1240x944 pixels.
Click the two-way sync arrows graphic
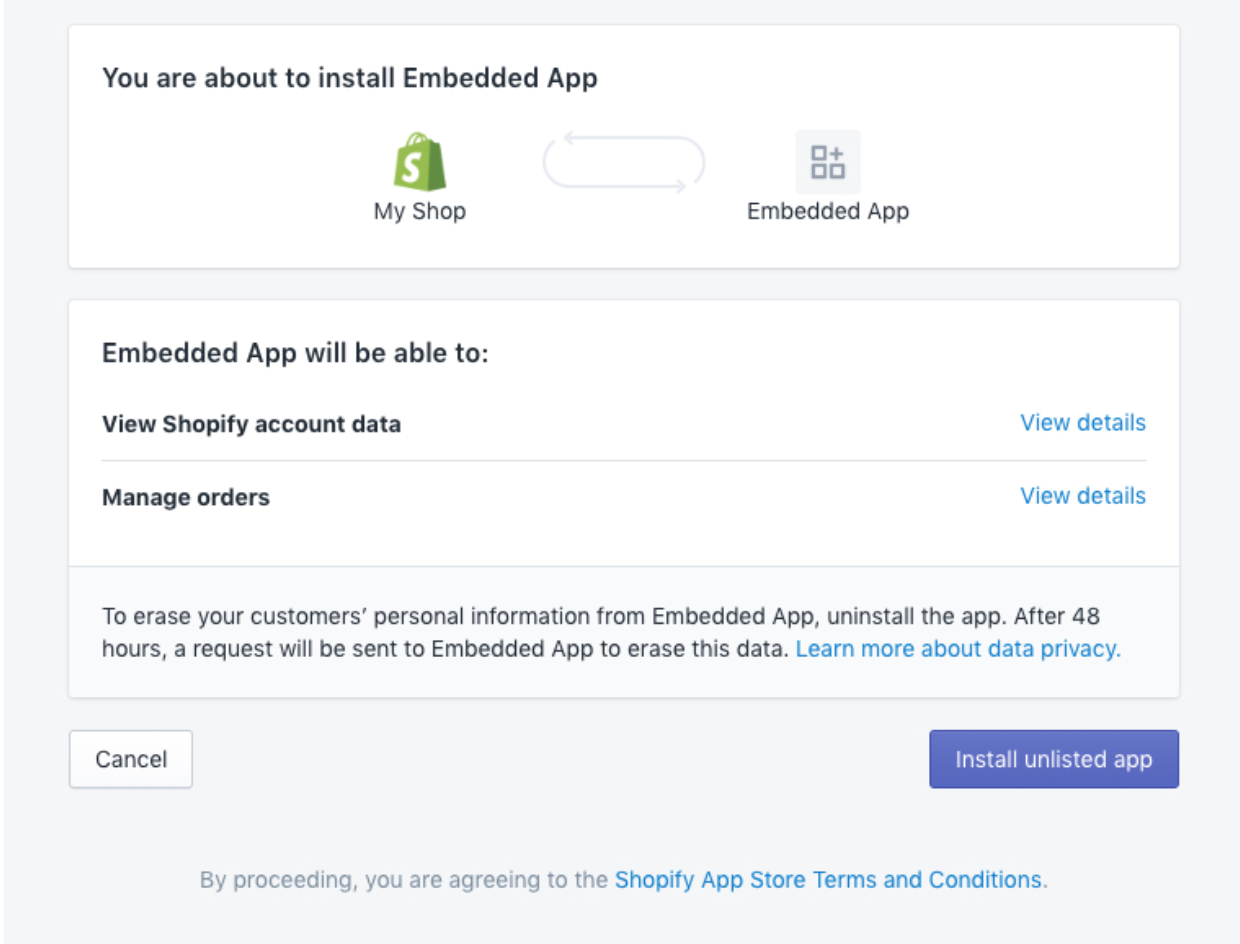click(624, 162)
